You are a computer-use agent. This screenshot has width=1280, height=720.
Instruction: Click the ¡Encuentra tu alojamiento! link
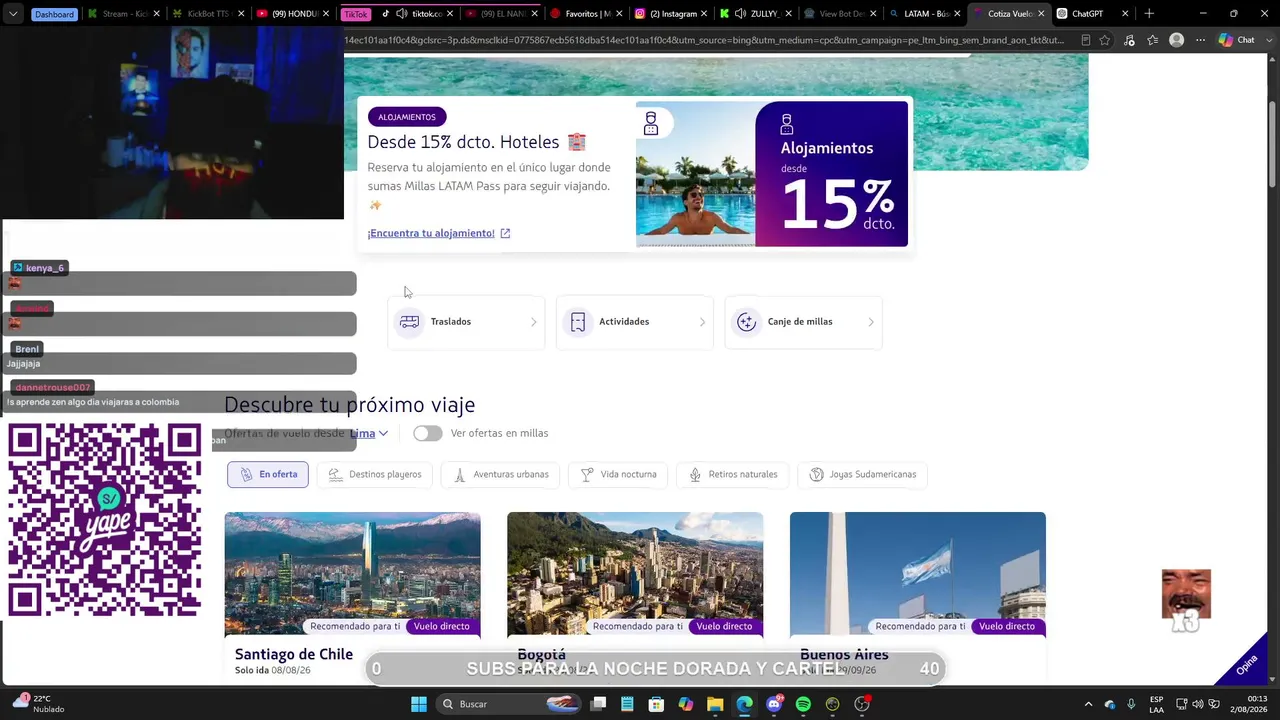[x=439, y=233]
